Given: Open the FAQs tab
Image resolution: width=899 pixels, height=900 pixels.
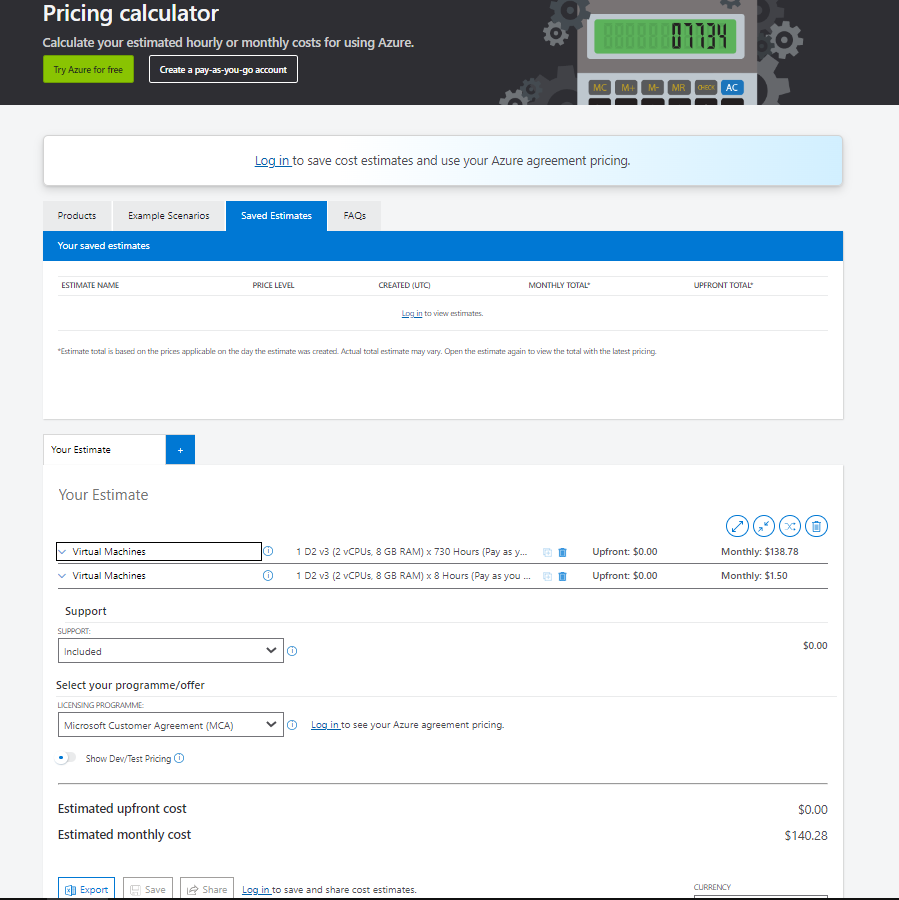Looking at the screenshot, I should click(x=354, y=216).
